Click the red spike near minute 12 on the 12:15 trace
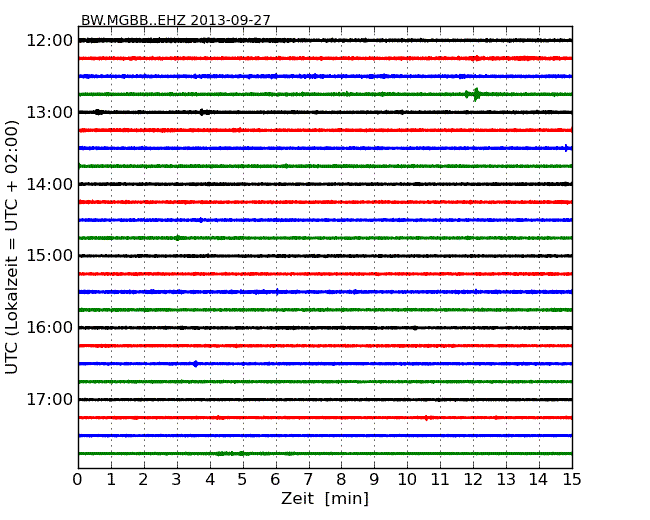The width and height of the screenshot is (650, 520). coord(477,58)
